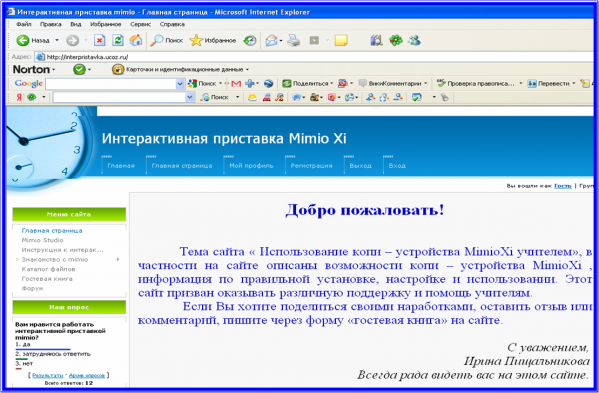
Task: Click Вход navigation tab
Action: tap(397, 166)
